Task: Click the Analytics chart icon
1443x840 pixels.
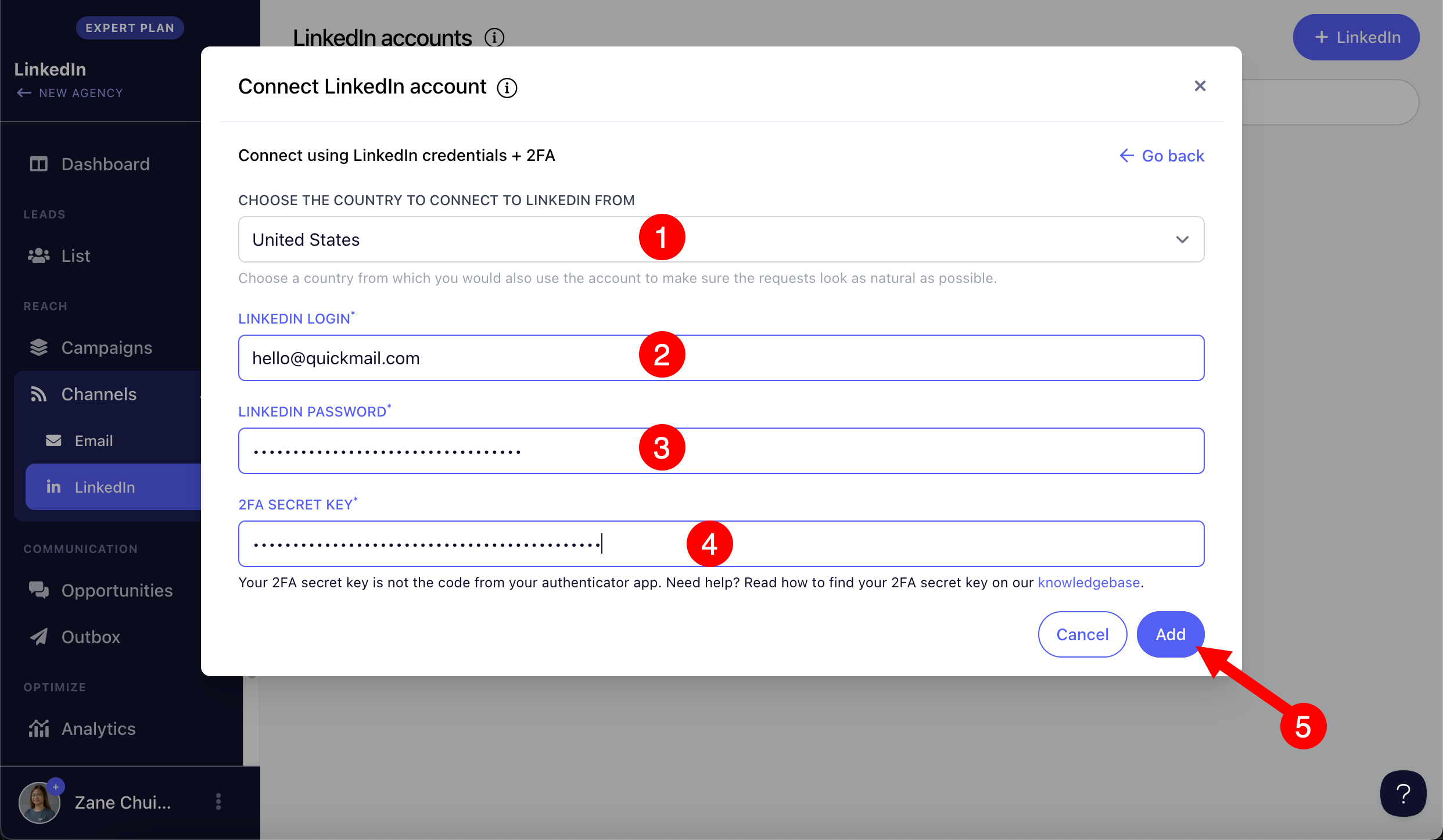Action: click(x=38, y=728)
